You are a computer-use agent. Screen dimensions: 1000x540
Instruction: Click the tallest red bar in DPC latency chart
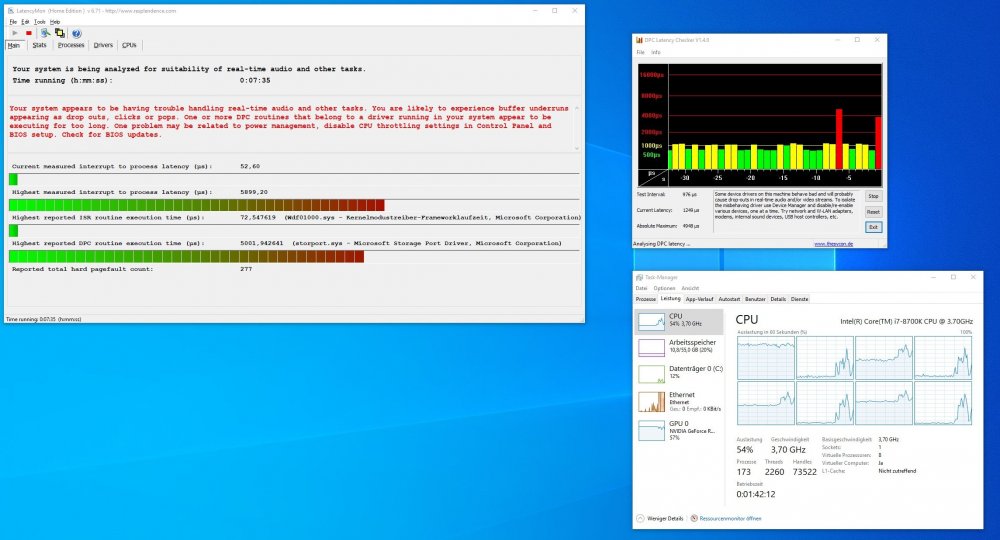(x=839, y=138)
